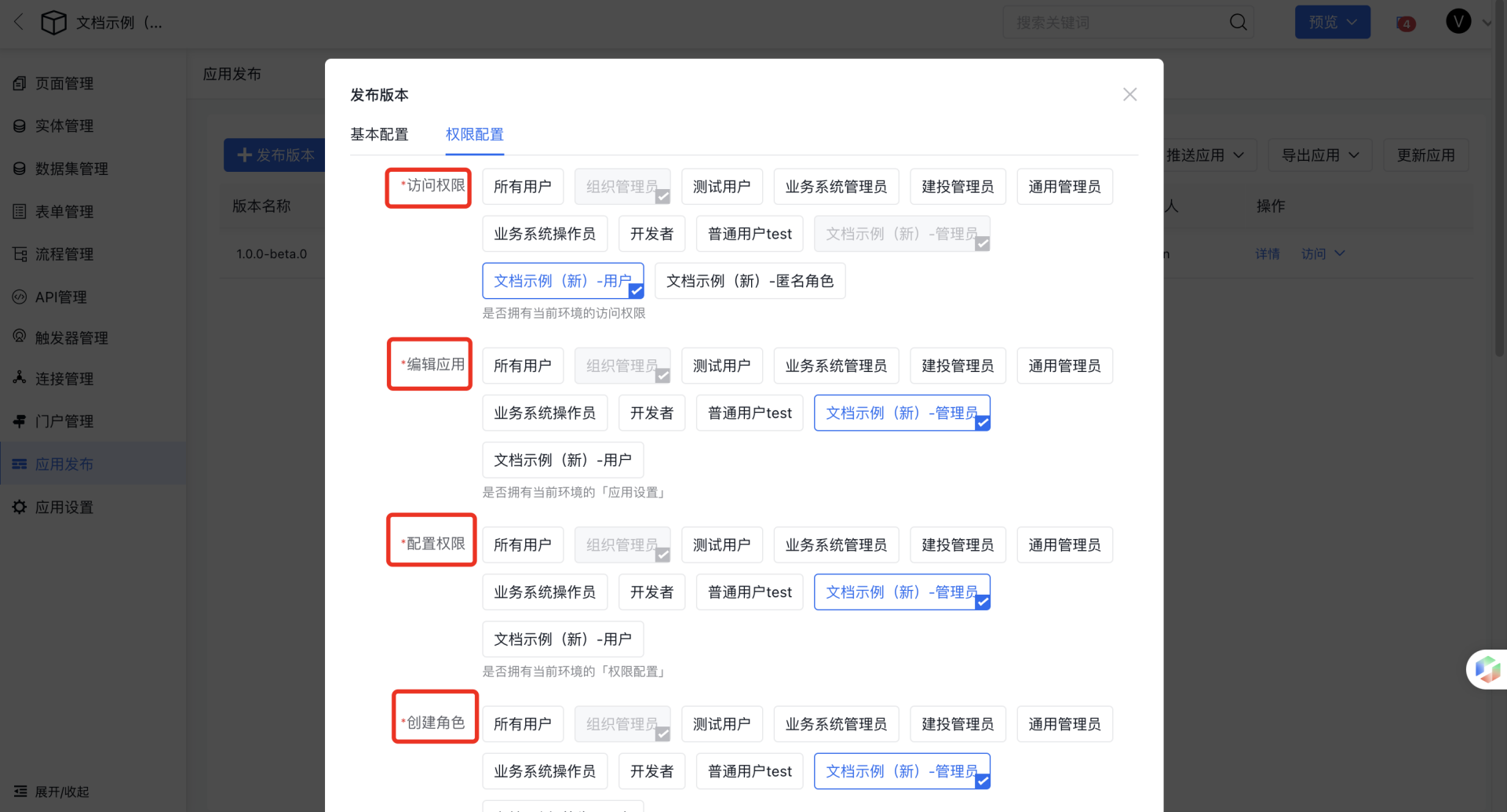Open 触发器管理 in the sidebar
This screenshot has height=812, width=1507.
pos(71,337)
